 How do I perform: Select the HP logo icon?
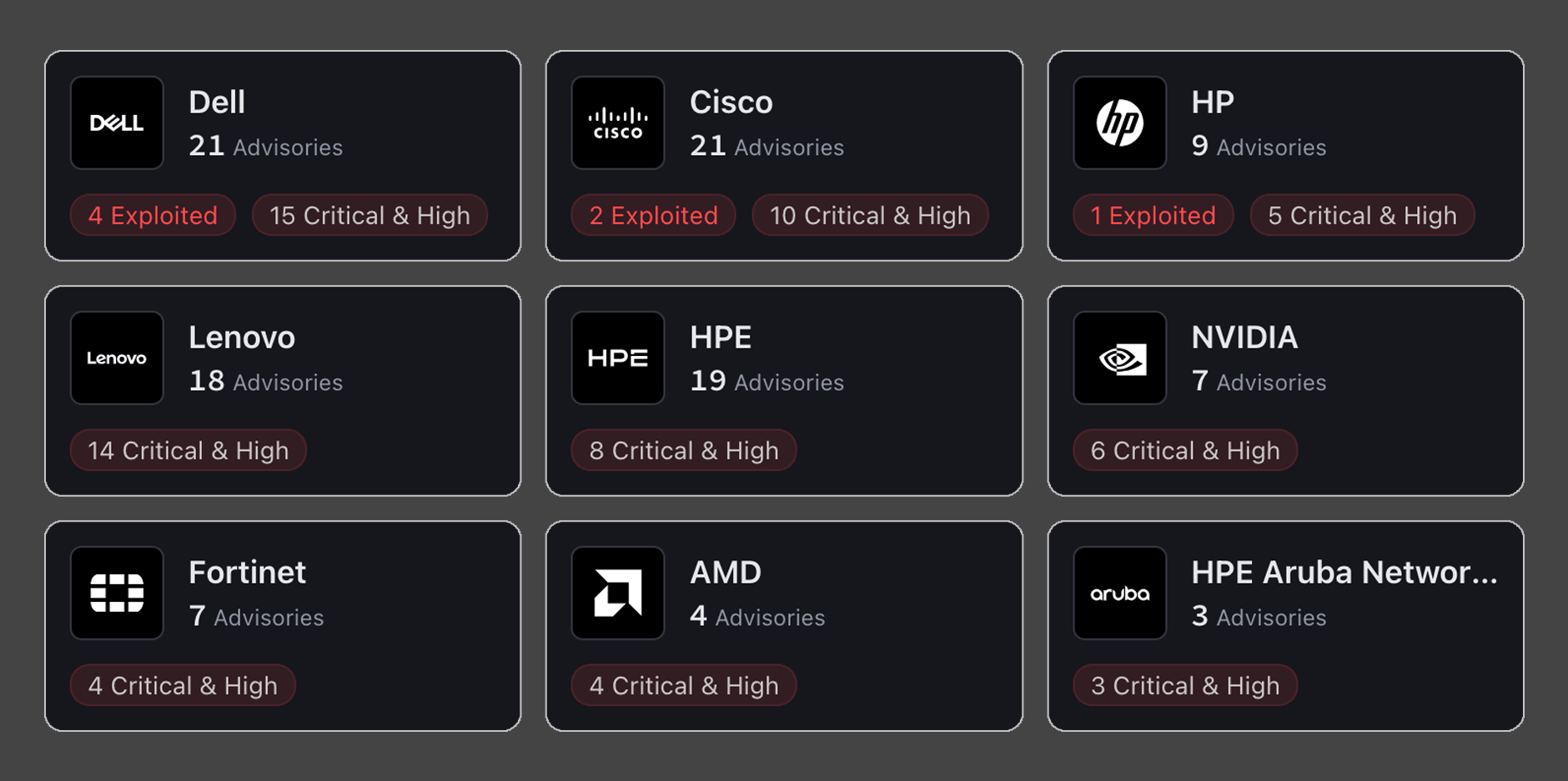pos(1120,123)
